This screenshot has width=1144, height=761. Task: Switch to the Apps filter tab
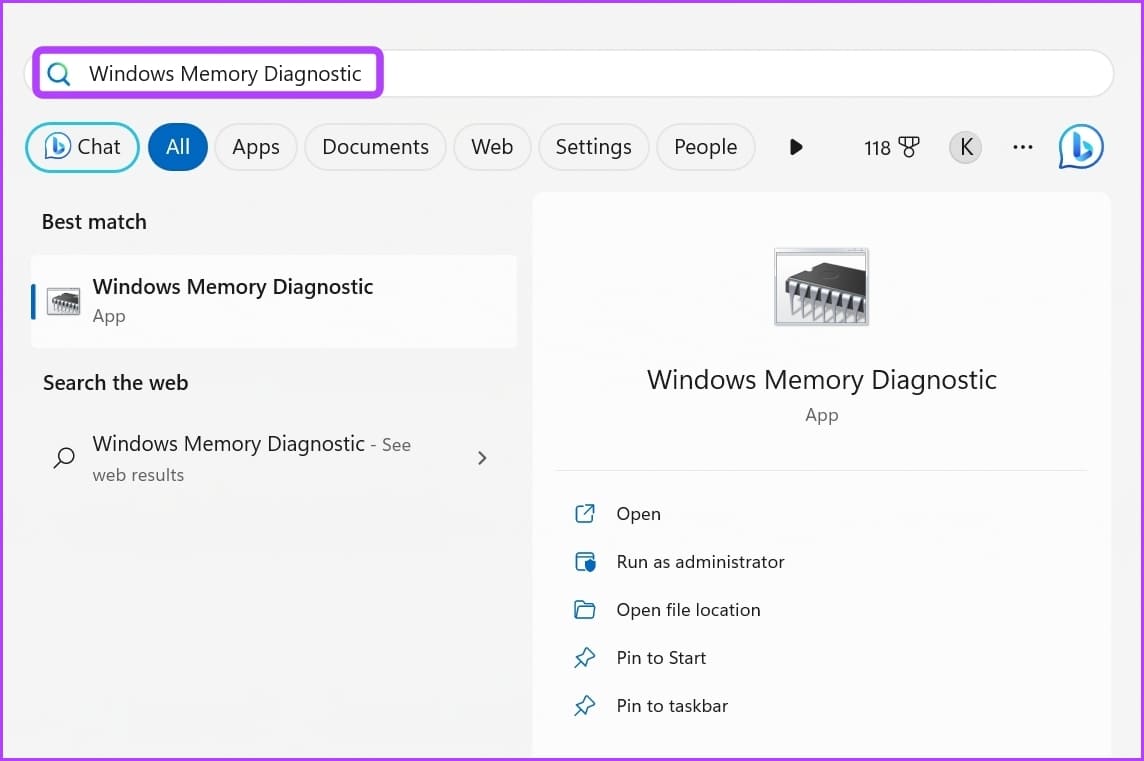[255, 147]
